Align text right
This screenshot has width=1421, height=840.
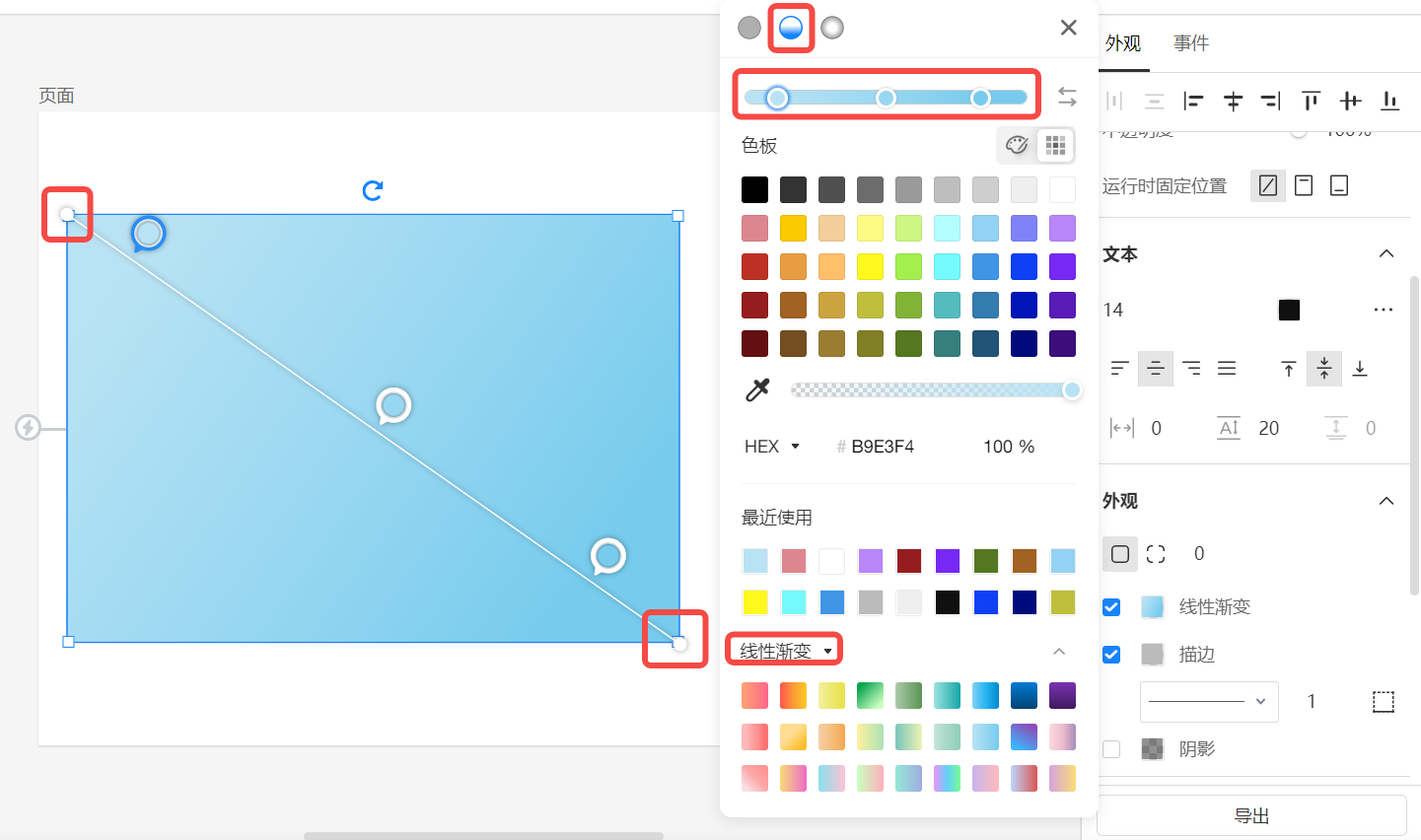[x=1191, y=369]
